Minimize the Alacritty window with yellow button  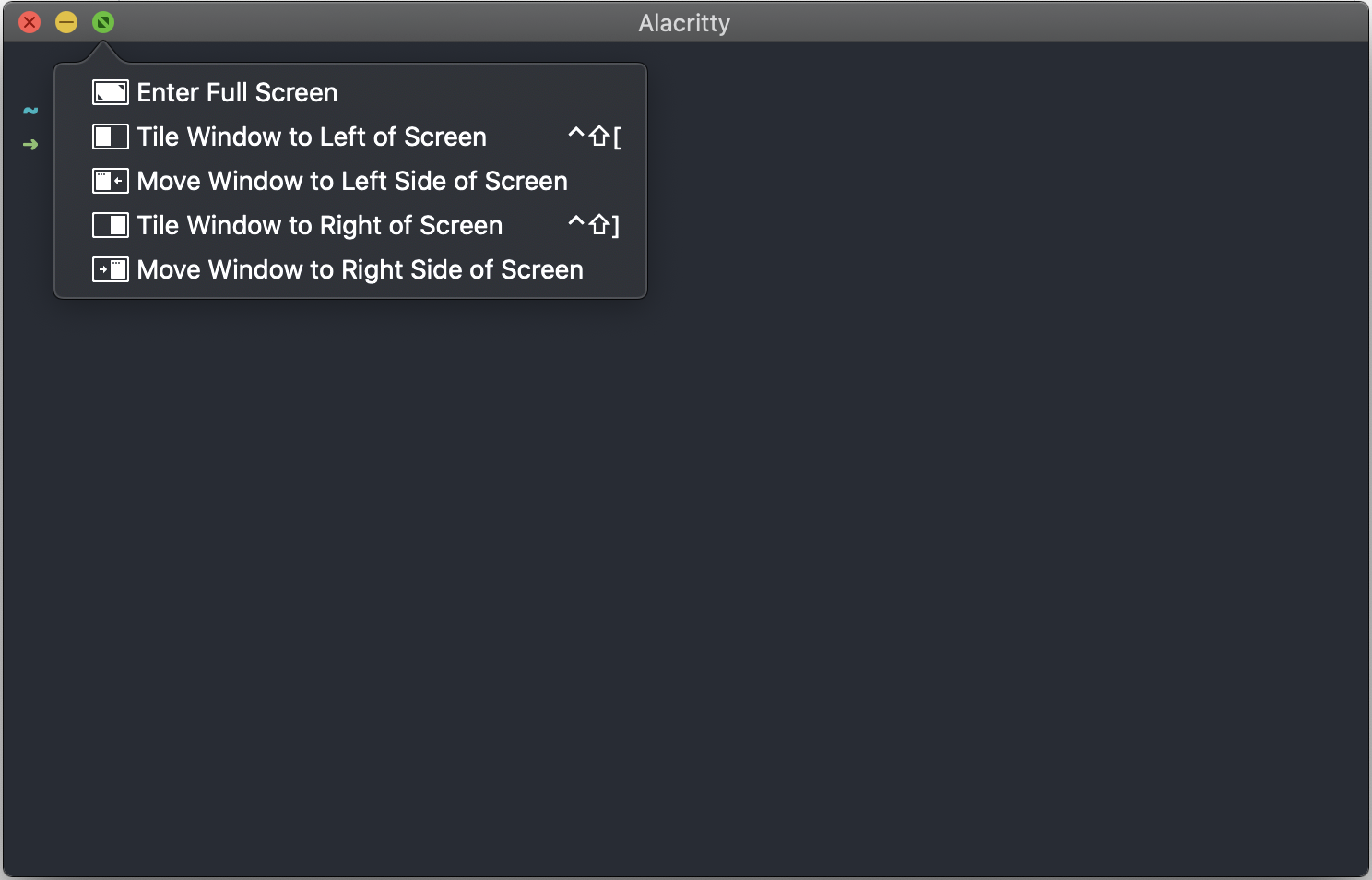[x=66, y=22]
